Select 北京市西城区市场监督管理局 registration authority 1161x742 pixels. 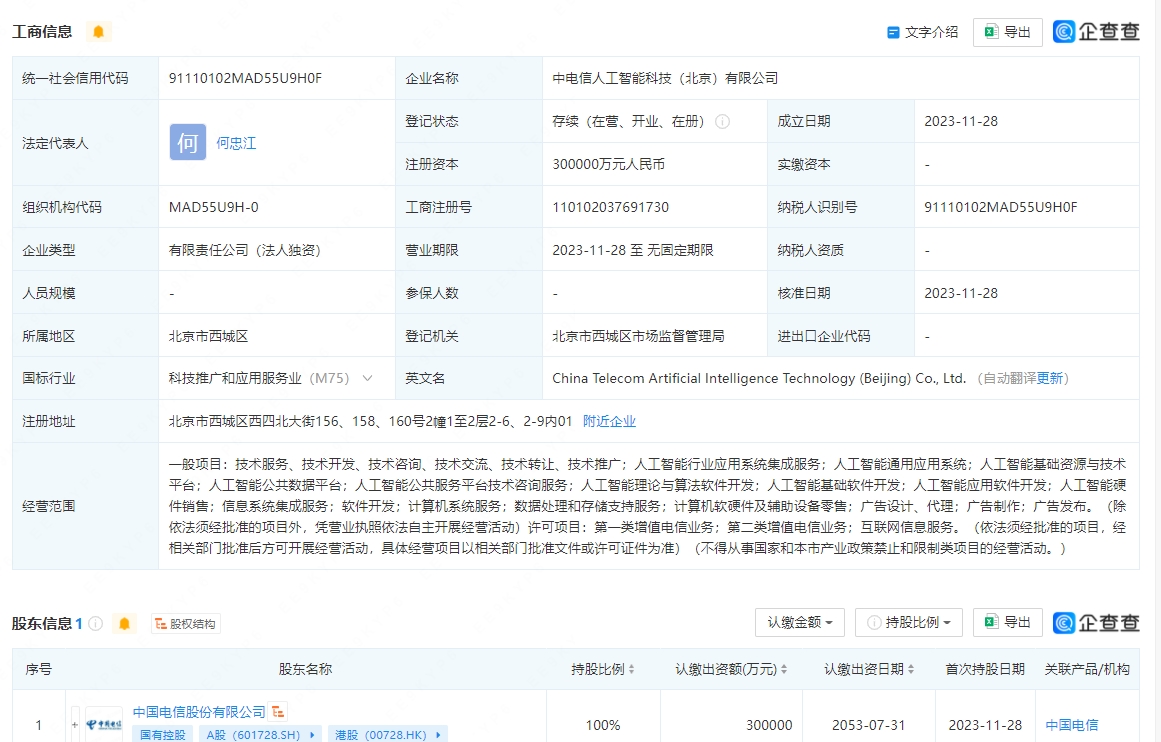[638, 336]
